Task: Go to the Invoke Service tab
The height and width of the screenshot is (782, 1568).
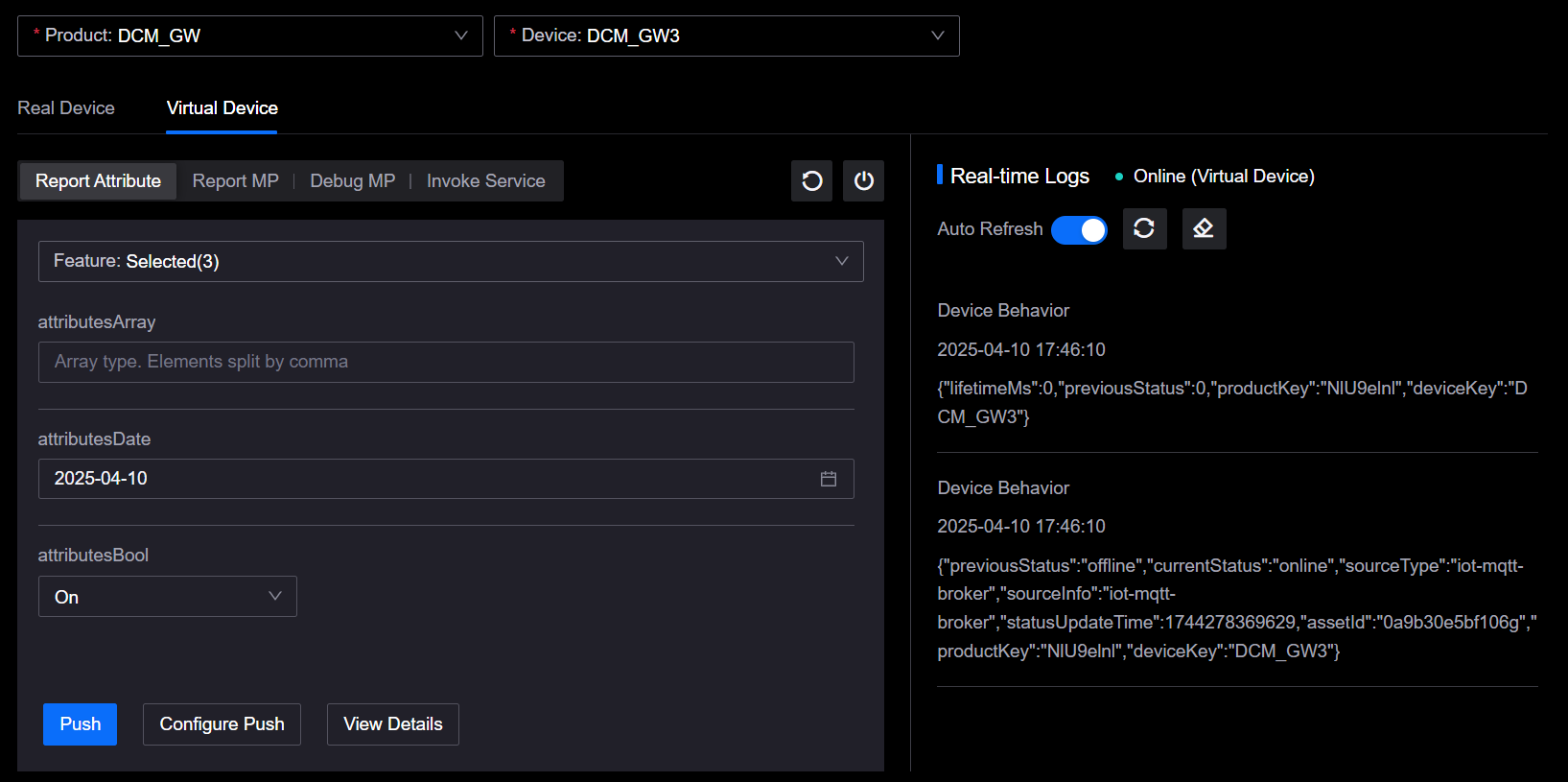Action: [485, 181]
